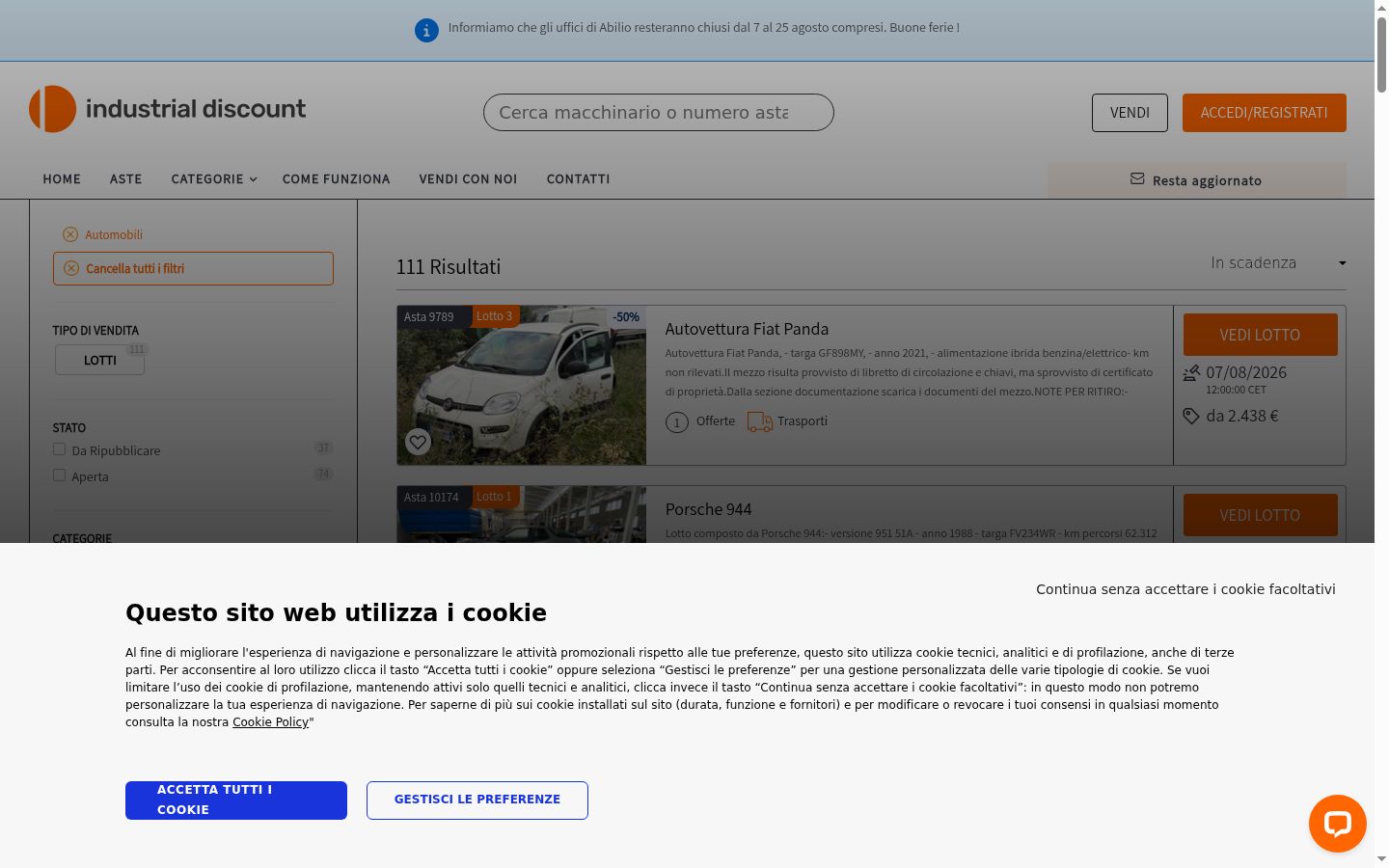Image resolution: width=1389 pixels, height=868 pixels.
Task: Open the Contatti page
Action: 578,179
